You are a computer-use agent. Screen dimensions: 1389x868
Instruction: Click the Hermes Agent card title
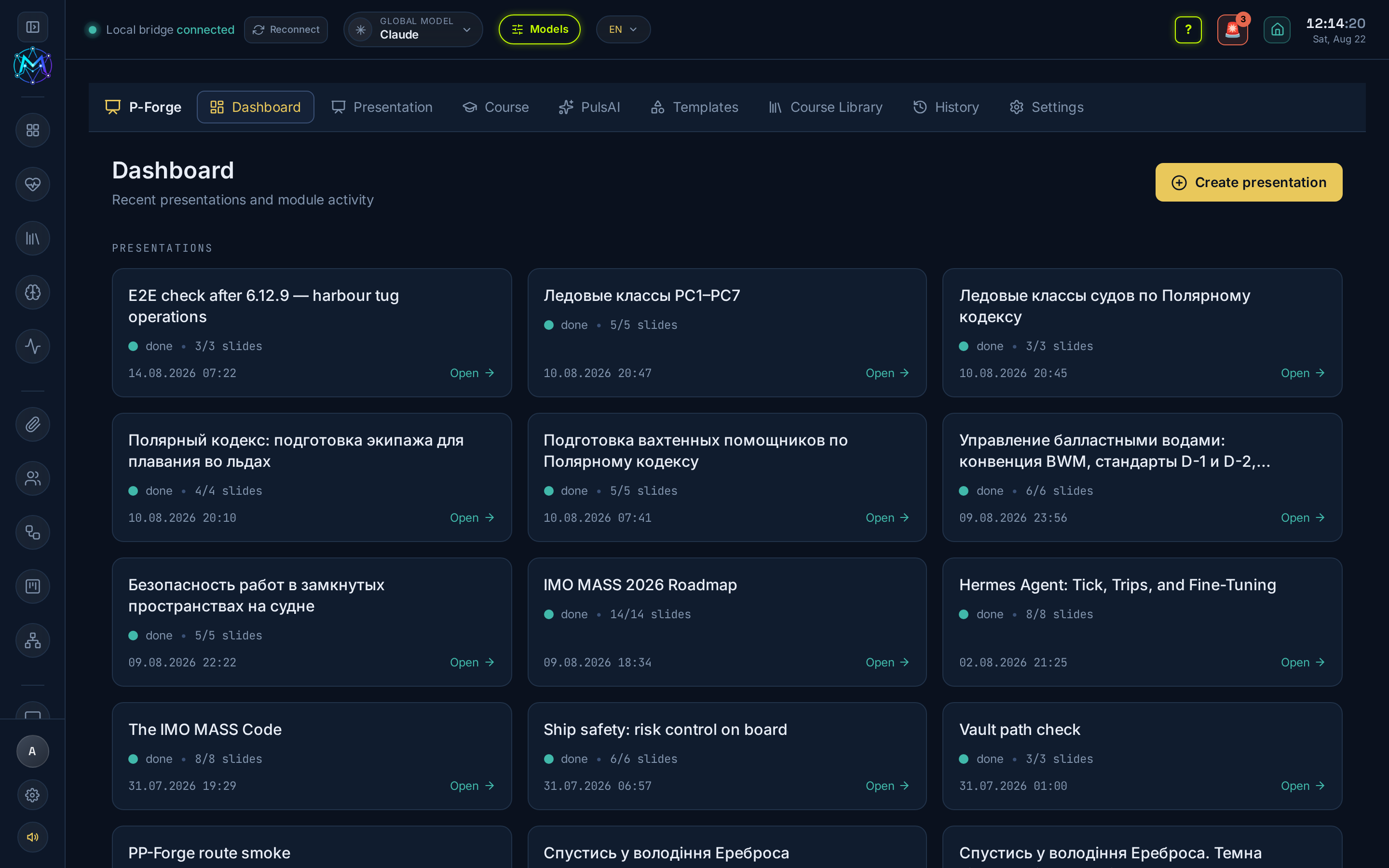click(1117, 584)
